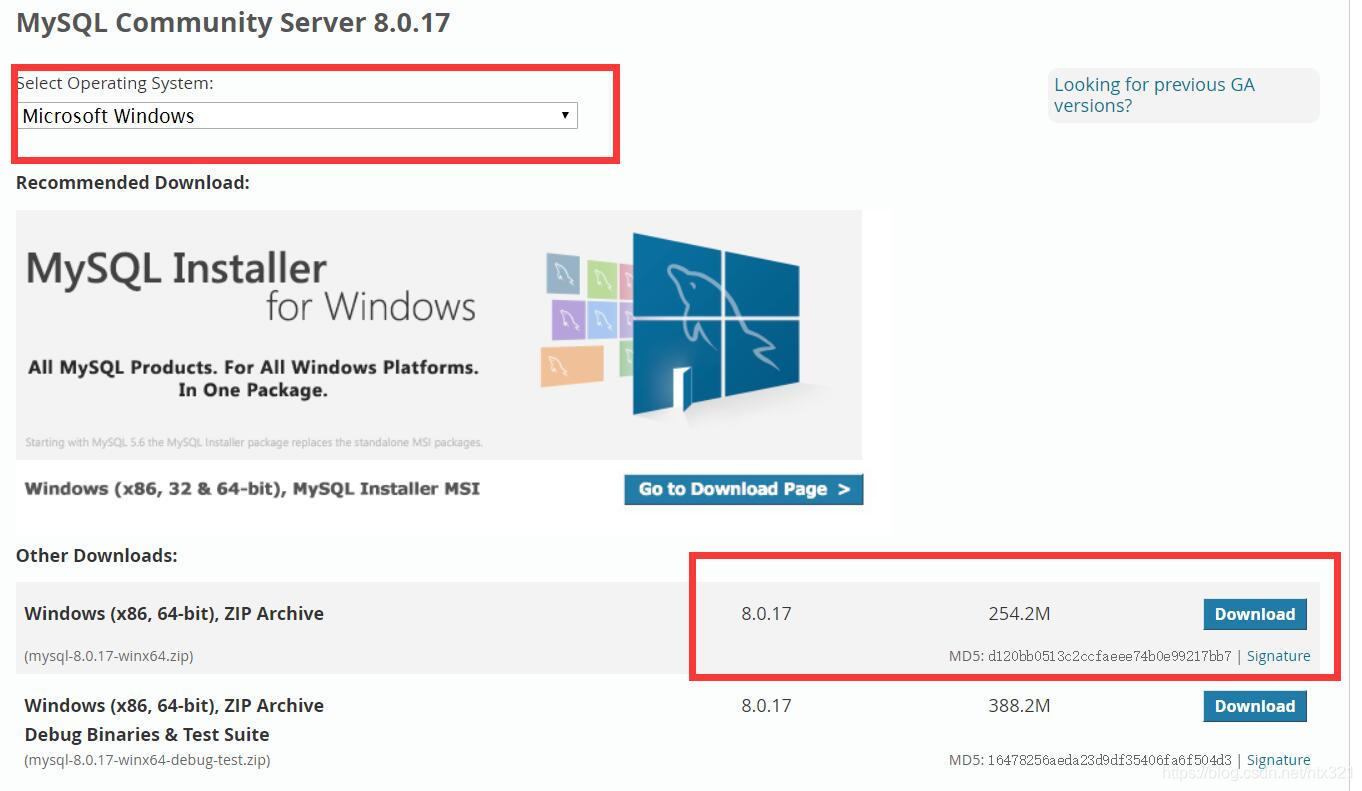This screenshot has width=1362, height=791.
Task: Click the MySQL Installer for Windows banner
Action: point(439,334)
